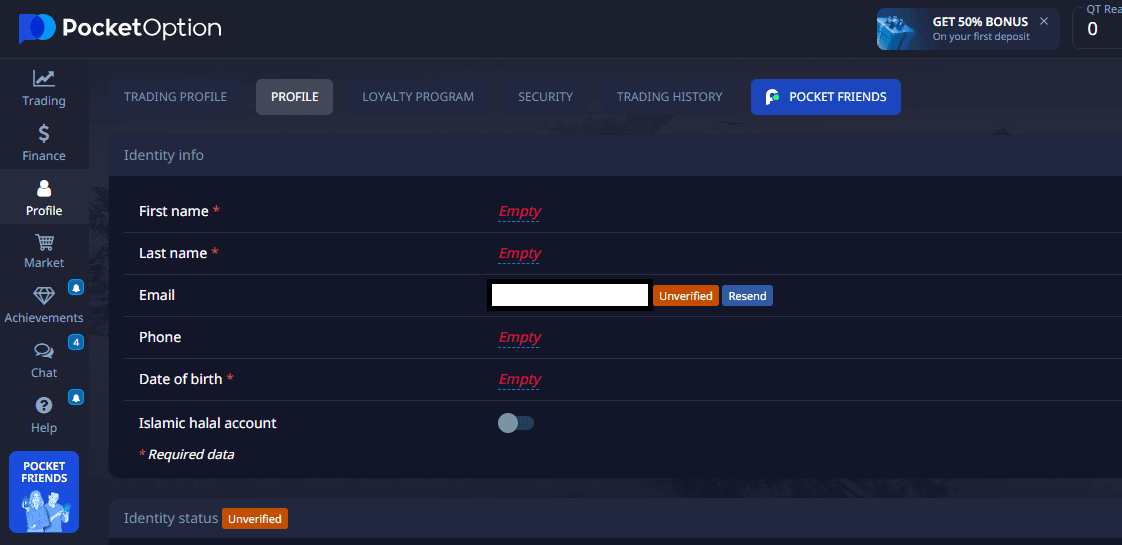The image size is (1122, 545).
Task: Go to the Security tab
Action: [x=545, y=97]
